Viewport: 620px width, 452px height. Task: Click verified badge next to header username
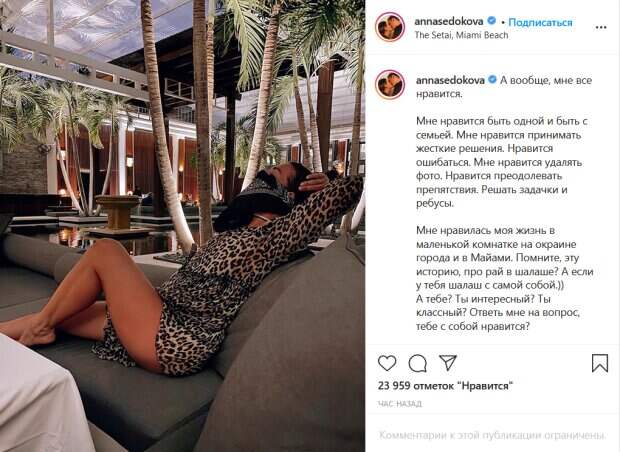[x=491, y=21]
